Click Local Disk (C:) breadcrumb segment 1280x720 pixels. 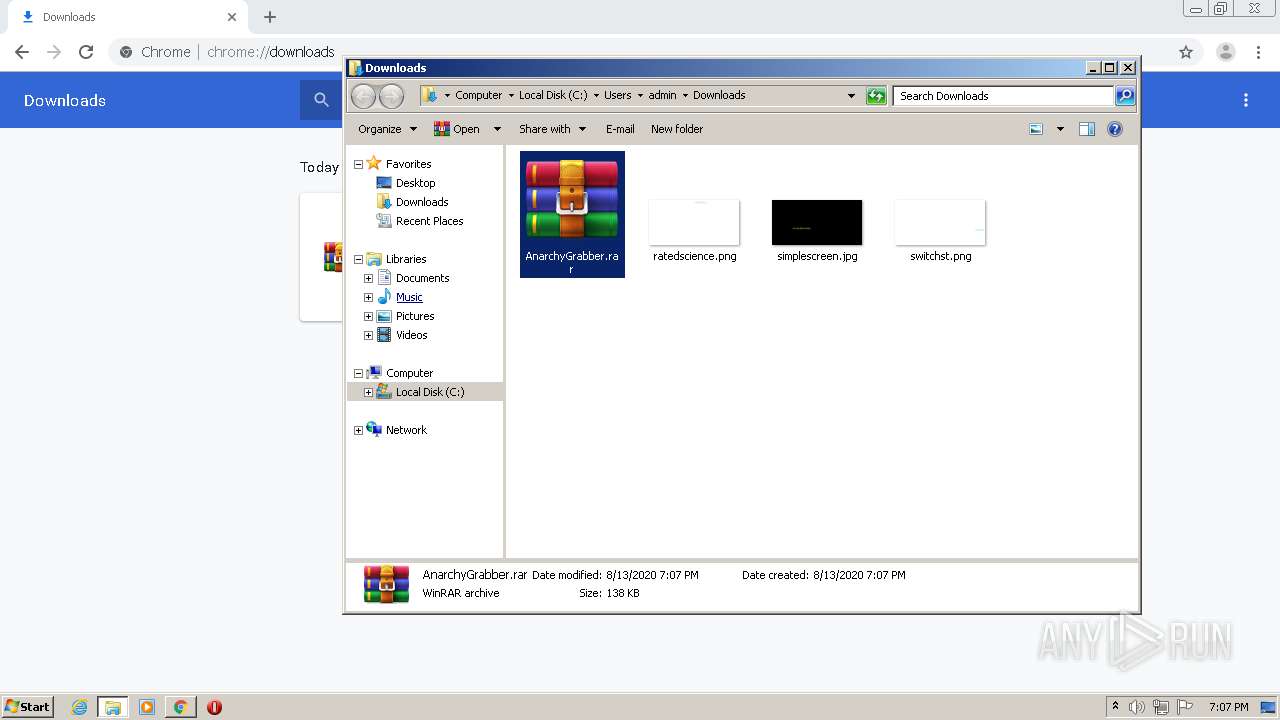pos(553,96)
